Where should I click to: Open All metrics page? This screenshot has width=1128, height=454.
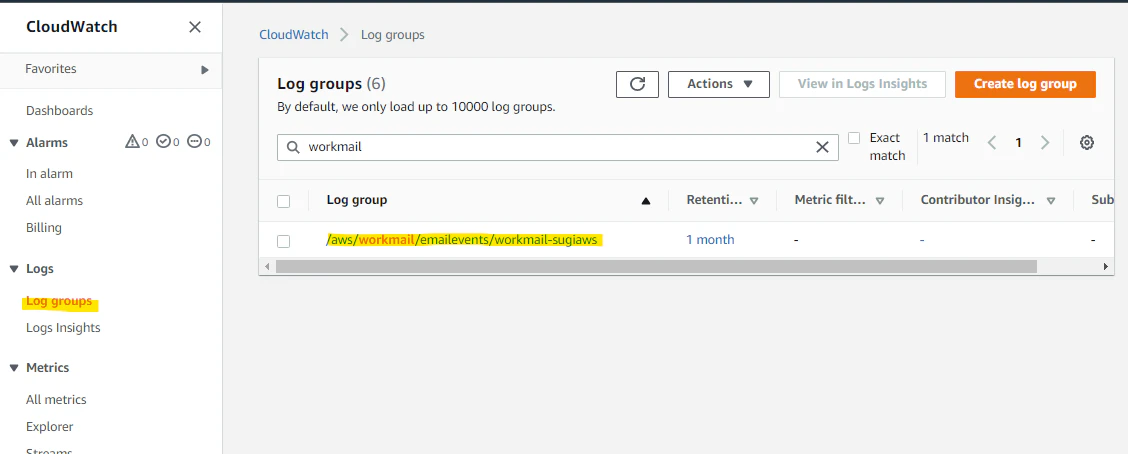(56, 399)
